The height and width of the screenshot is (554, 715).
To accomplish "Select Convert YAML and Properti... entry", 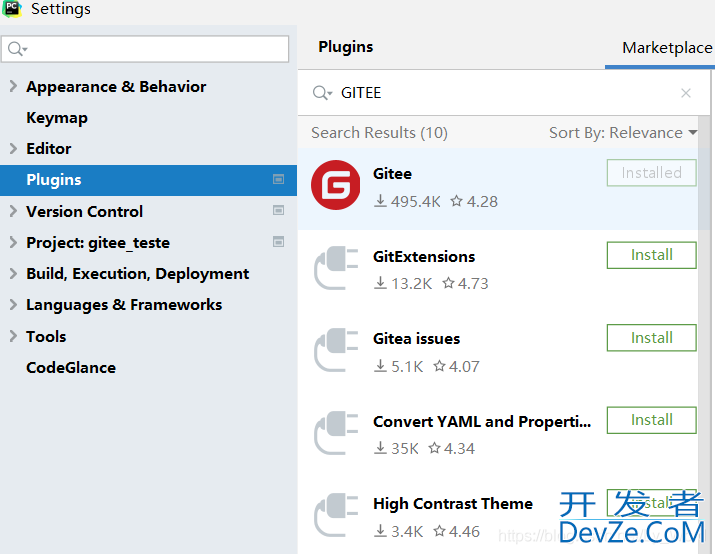I will click(482, 422).
